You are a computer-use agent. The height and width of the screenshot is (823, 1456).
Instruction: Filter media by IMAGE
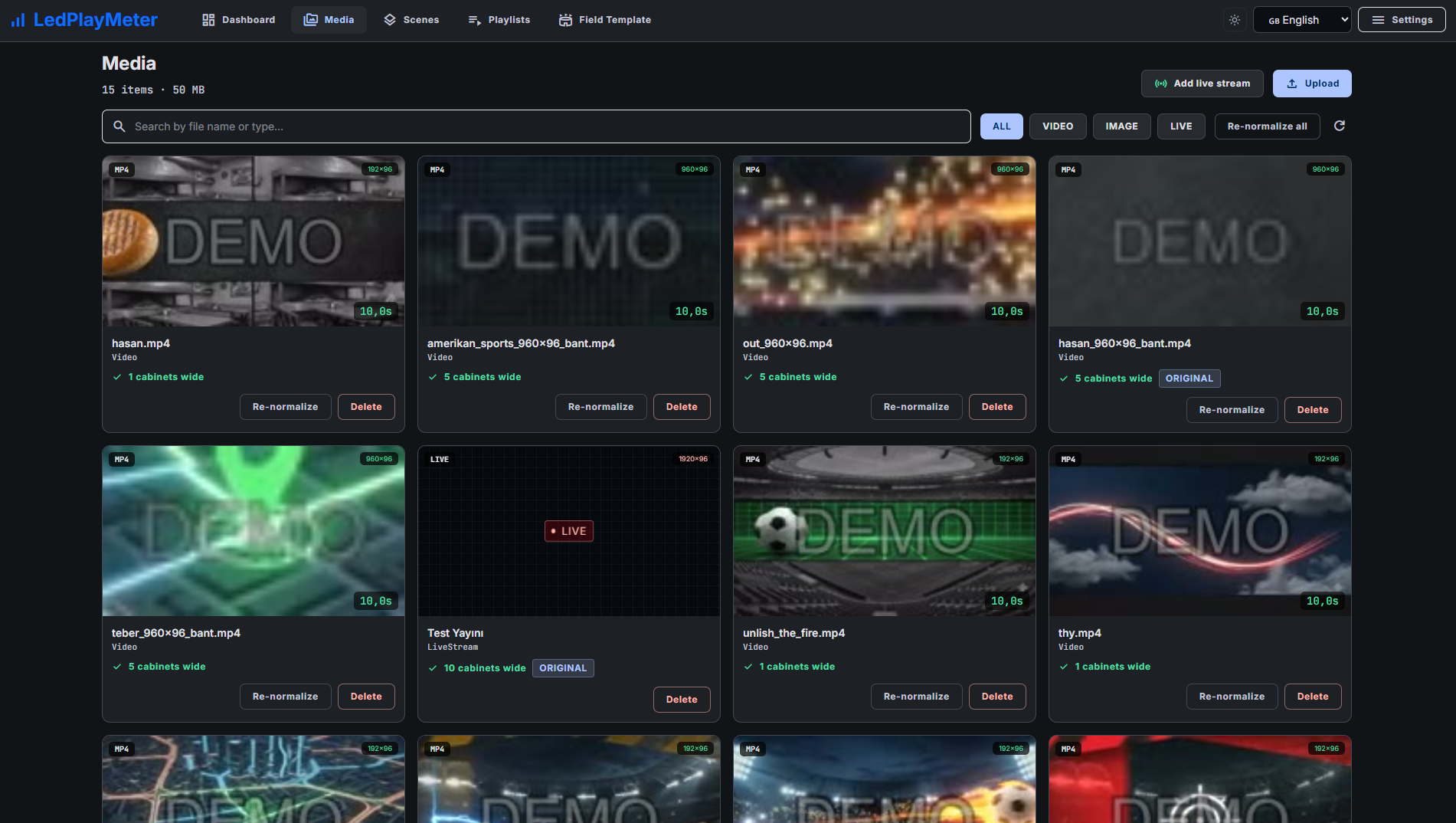(x=1121, y=126)
